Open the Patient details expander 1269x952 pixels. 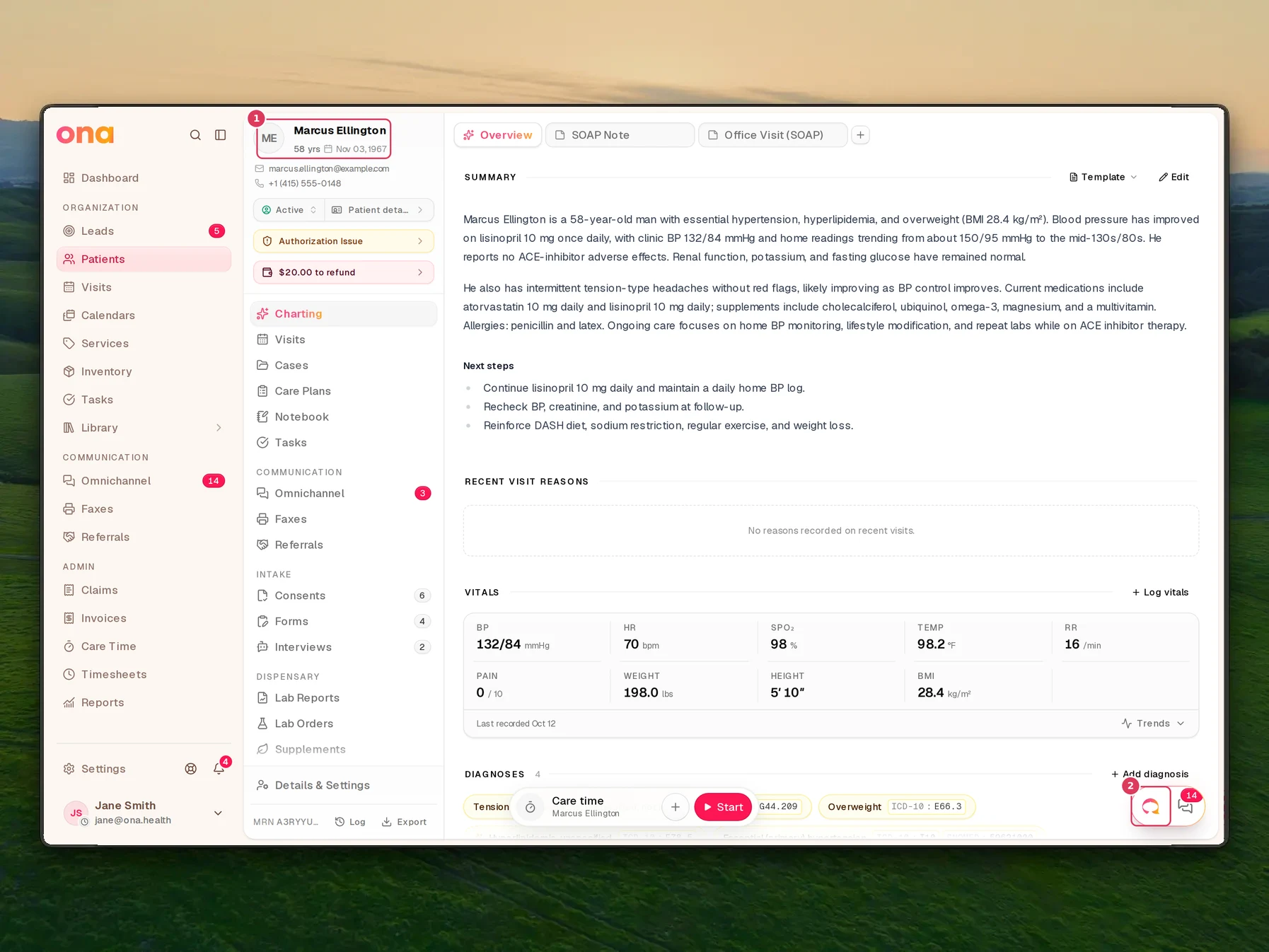tap(379, 210)
